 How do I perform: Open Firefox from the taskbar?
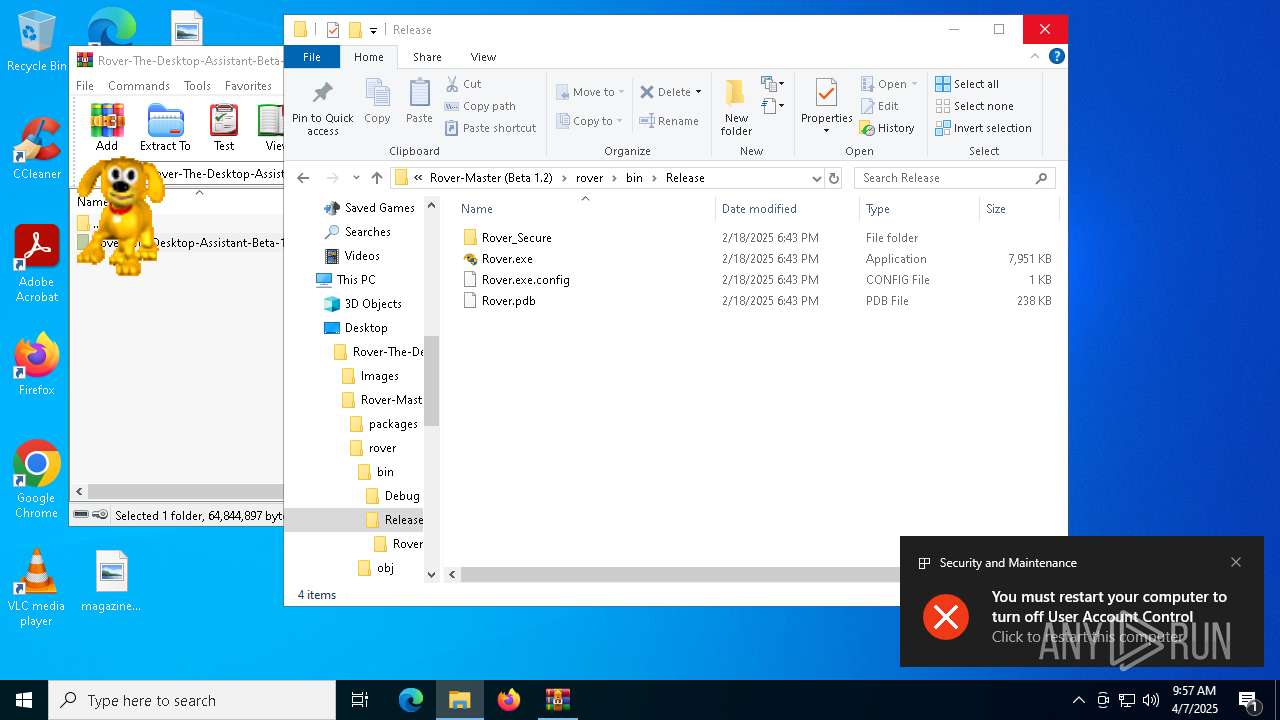click(x=509, y=700)
